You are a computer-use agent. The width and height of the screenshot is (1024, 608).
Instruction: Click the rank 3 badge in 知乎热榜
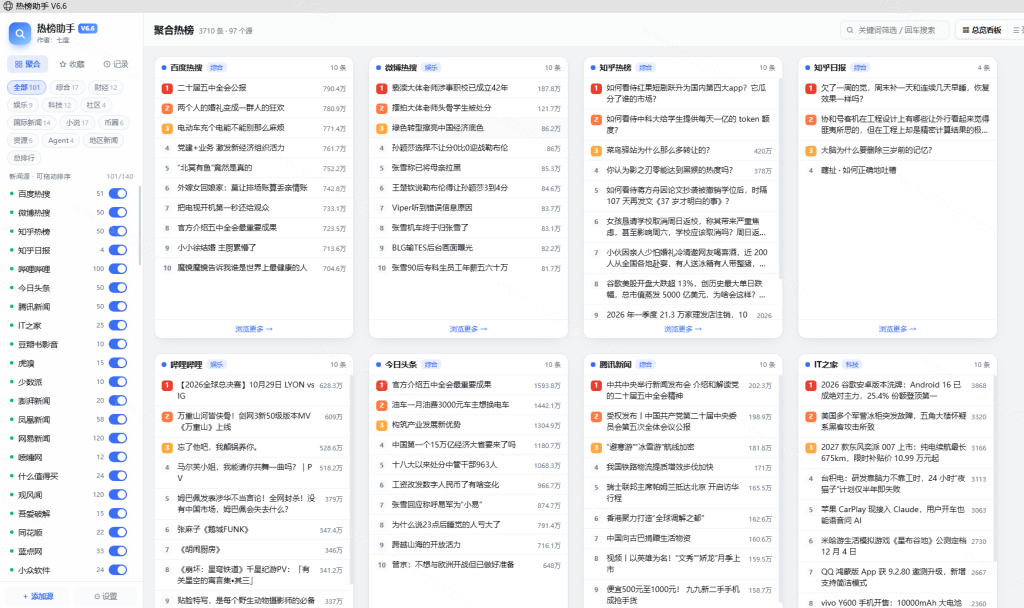(596, 151)
